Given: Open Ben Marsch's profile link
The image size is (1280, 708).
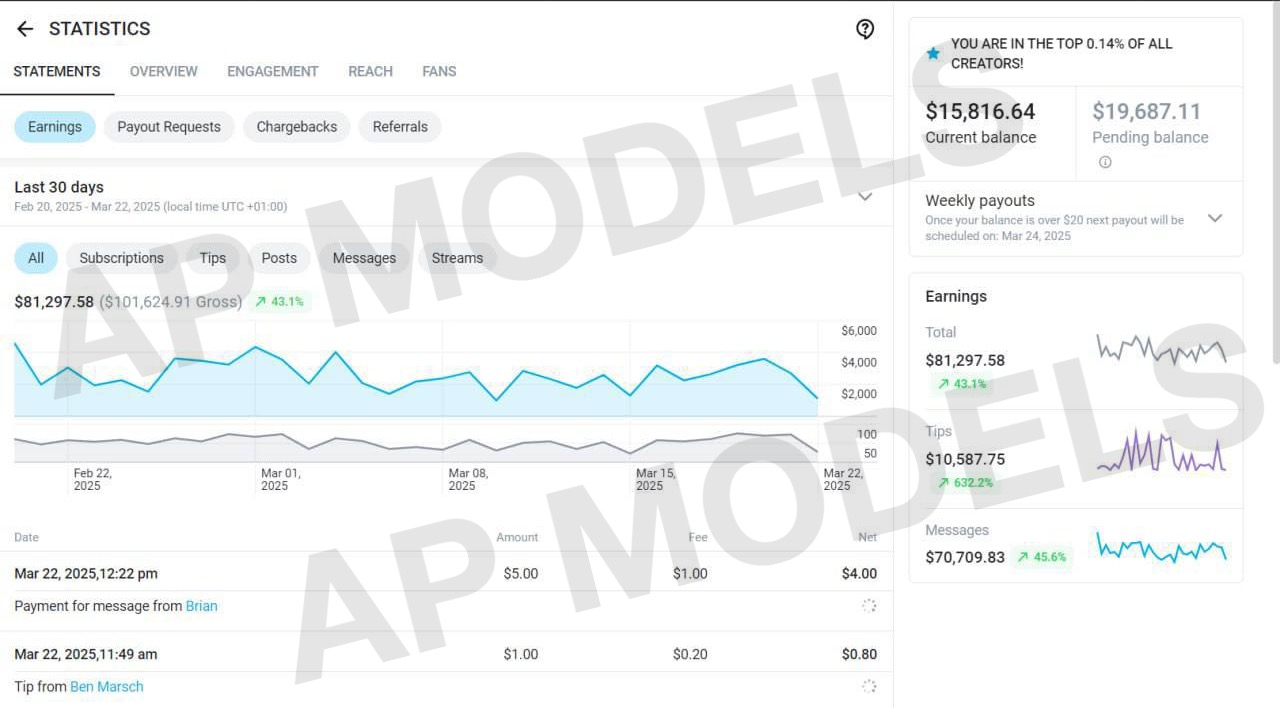Looking at the screenshot, I should click(107, 687).
